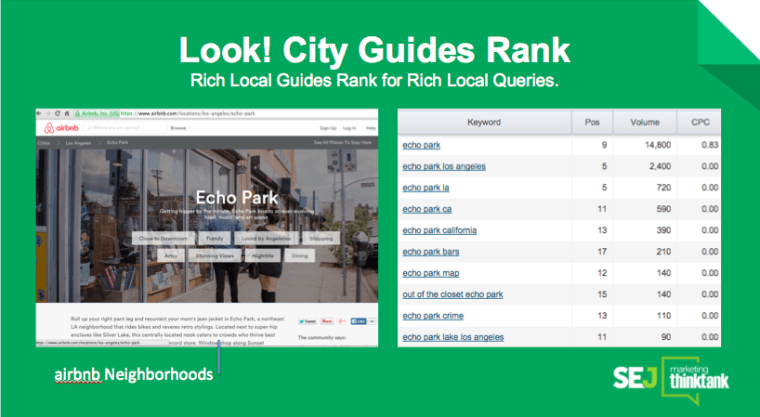Go to Cities breadcrumb
This screenshot has width=760, height=417.
point(44,143)
